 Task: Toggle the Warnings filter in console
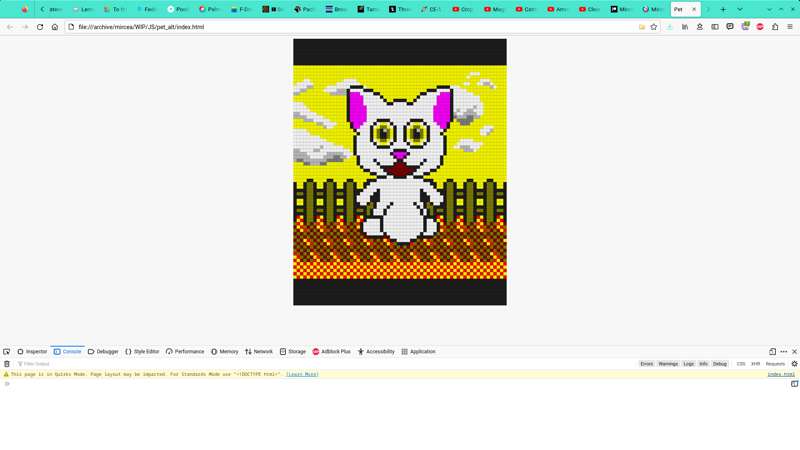668,364
